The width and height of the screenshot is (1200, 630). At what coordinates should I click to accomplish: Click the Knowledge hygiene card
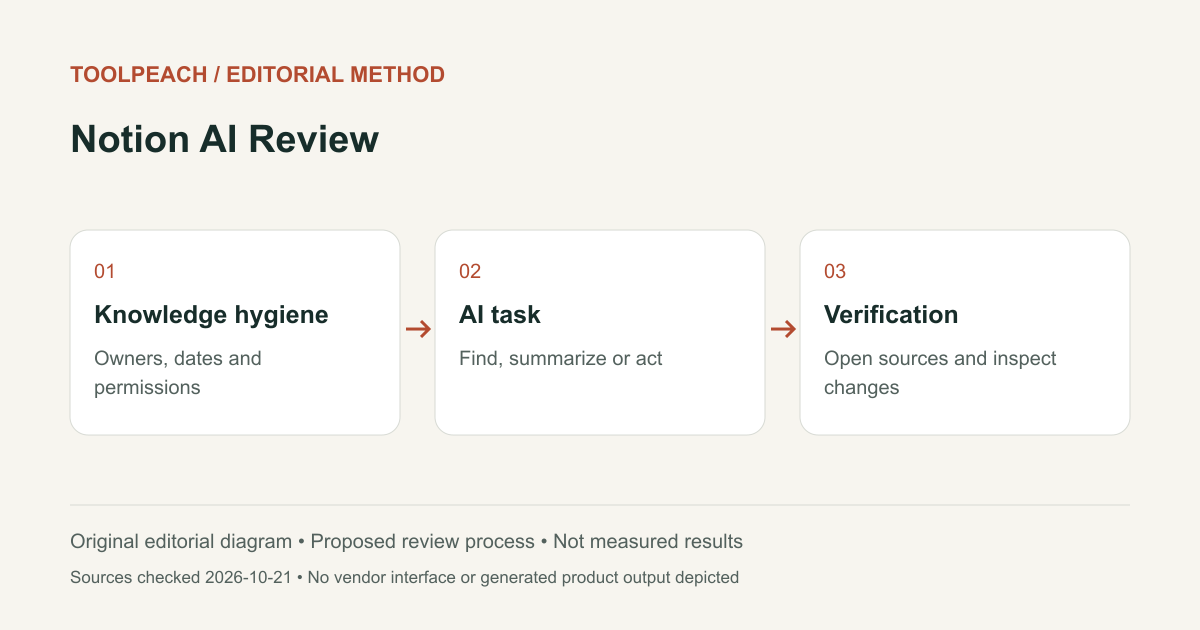click(235, 332)
